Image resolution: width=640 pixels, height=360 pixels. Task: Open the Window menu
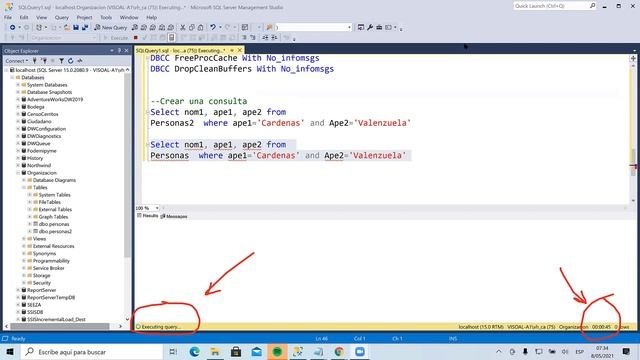[x=129, y=18]
